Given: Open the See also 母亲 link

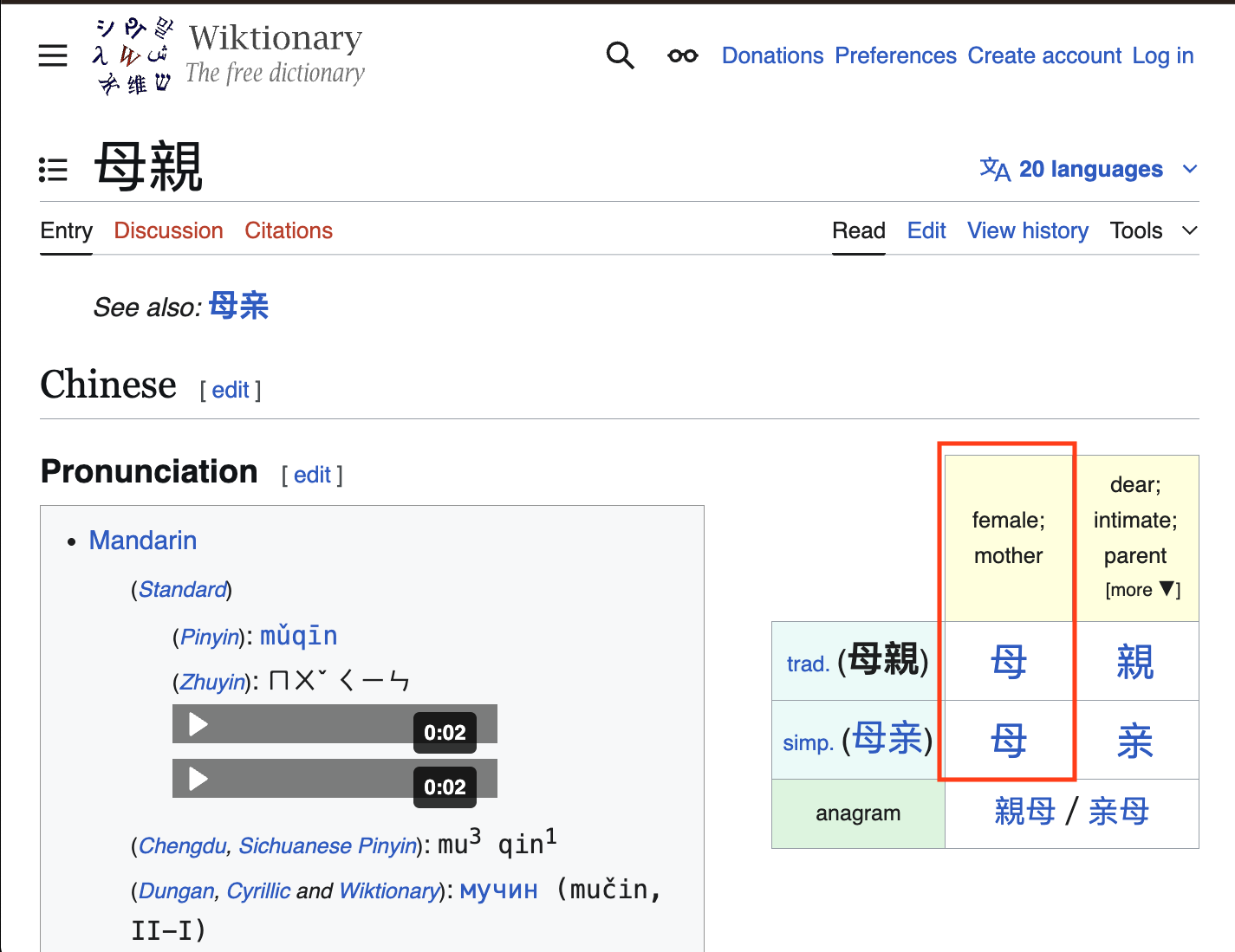Looking at the screenshot, I should (239, 306).
